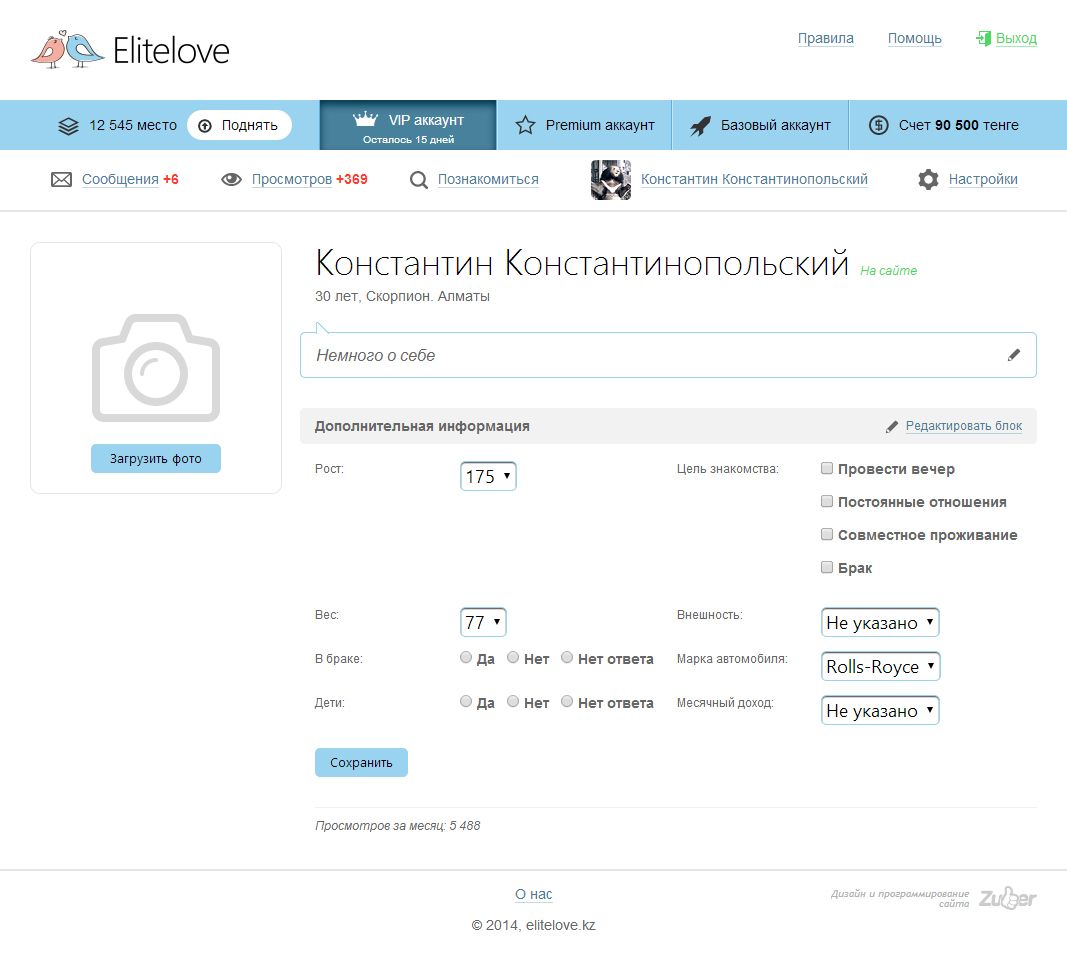The height and width of the screenshot is (963, 1067).
Task: Click the Elitelove birds logo
Action: click(x=67, y=49)
